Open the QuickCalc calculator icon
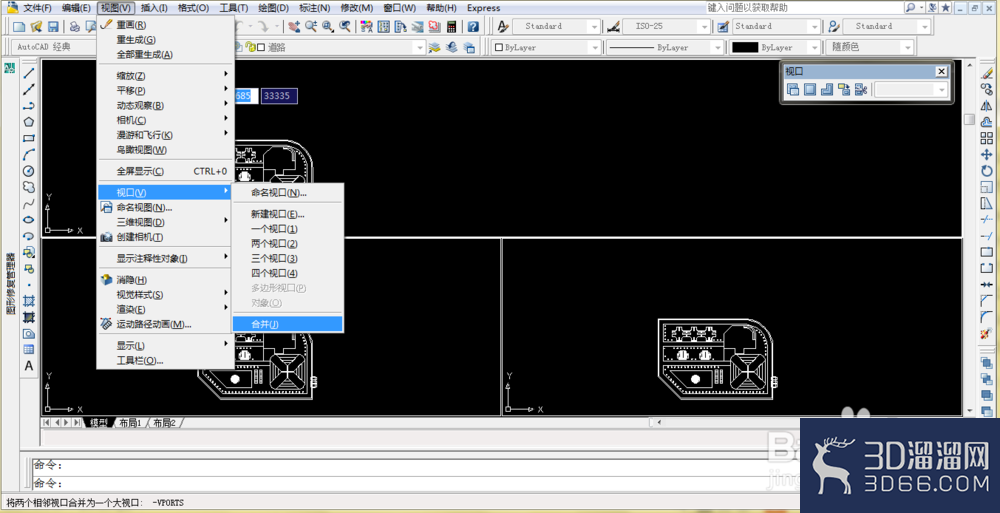Screen dimensions: 1000x513 (x=452, y=26)
